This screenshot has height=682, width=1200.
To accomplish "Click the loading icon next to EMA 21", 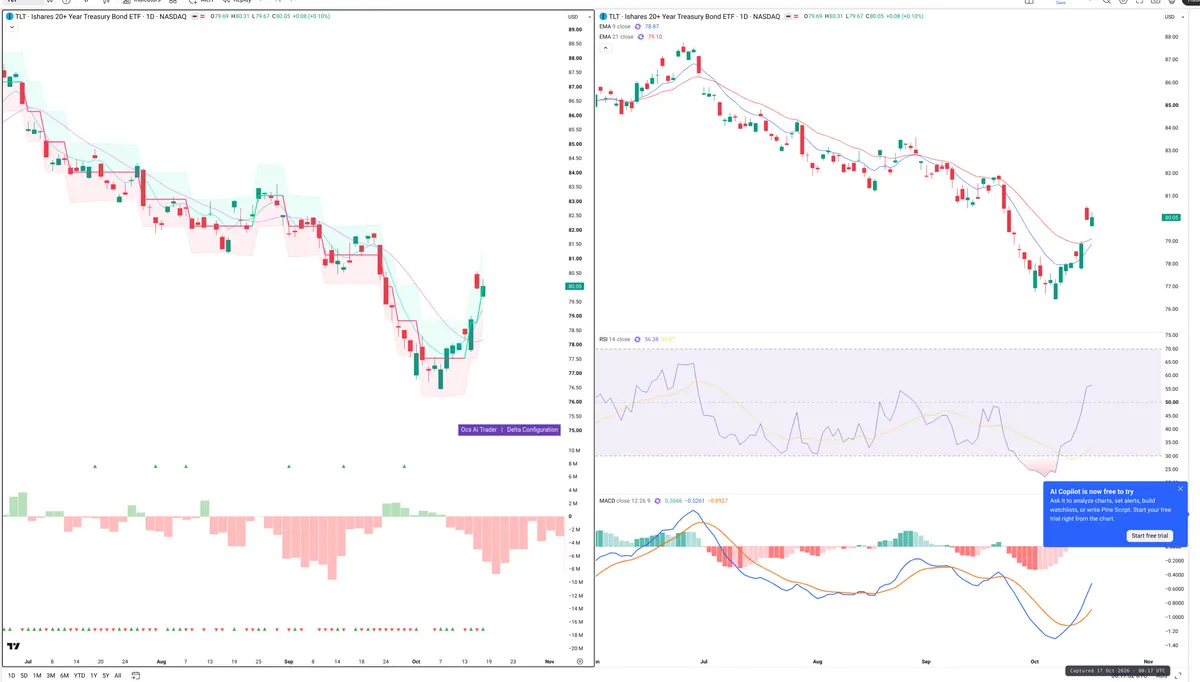I will [x=641, y=37].
